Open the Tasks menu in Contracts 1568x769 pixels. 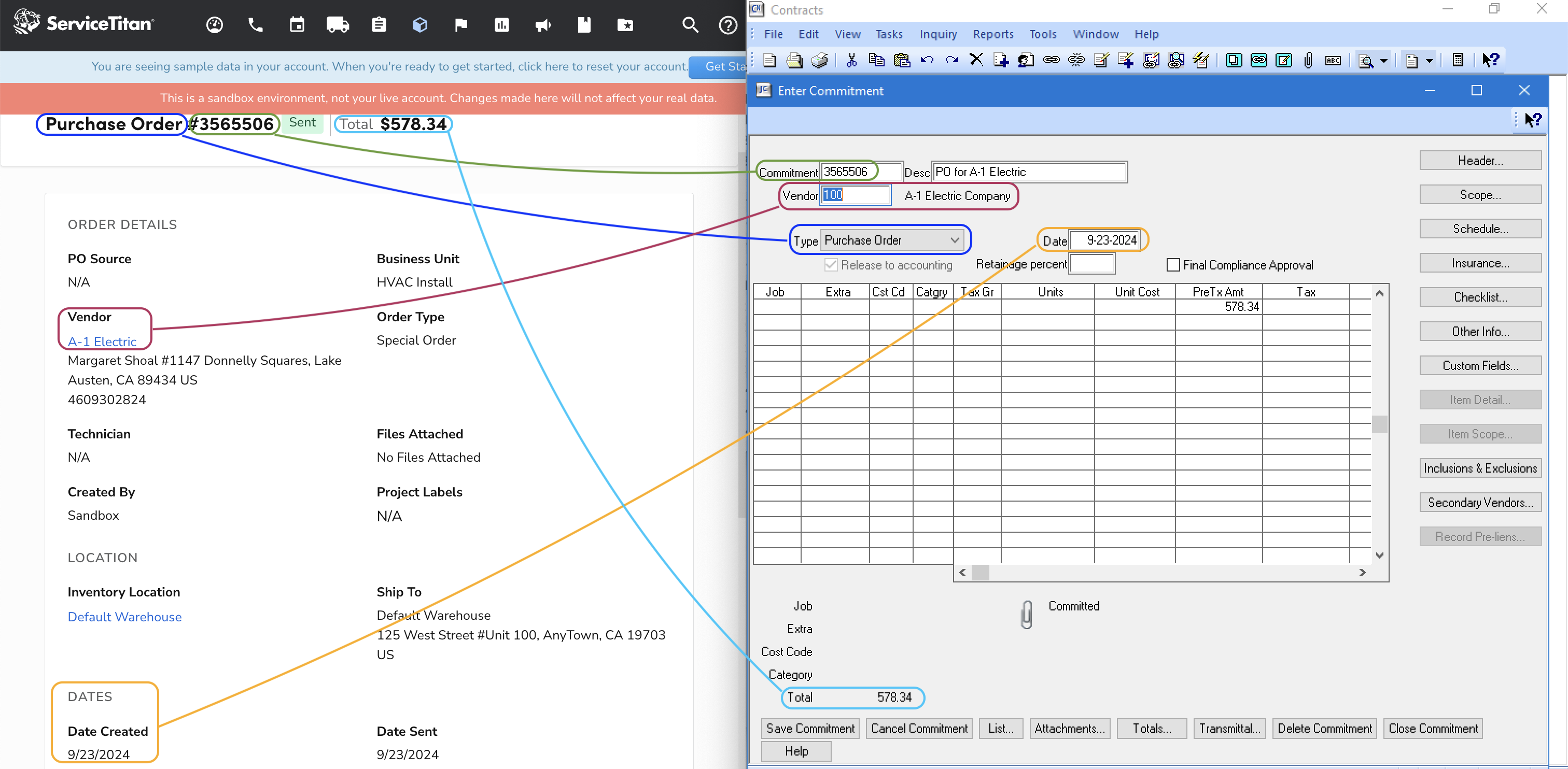(889, 35)
